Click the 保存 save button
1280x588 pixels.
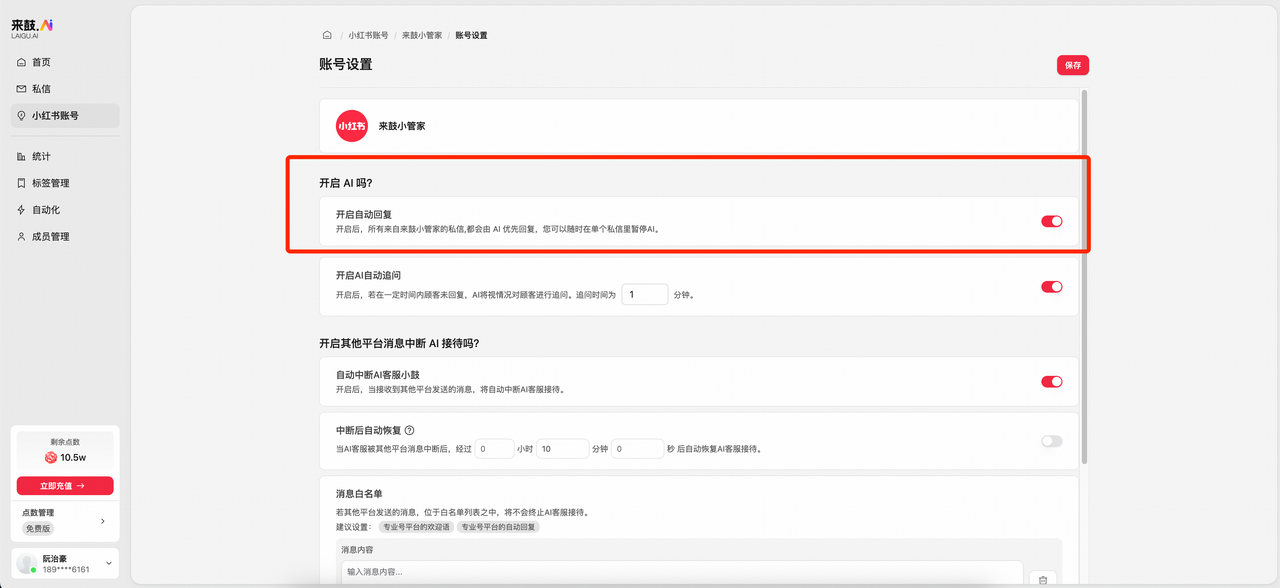pyautogui.click(x=1072, y=64)
